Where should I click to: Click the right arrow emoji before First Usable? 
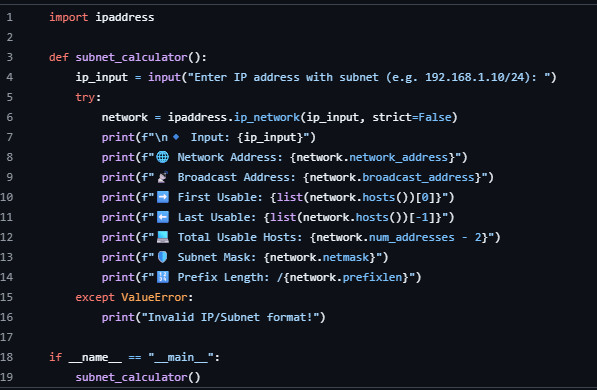pyautogui.click(x=163, y=197)
